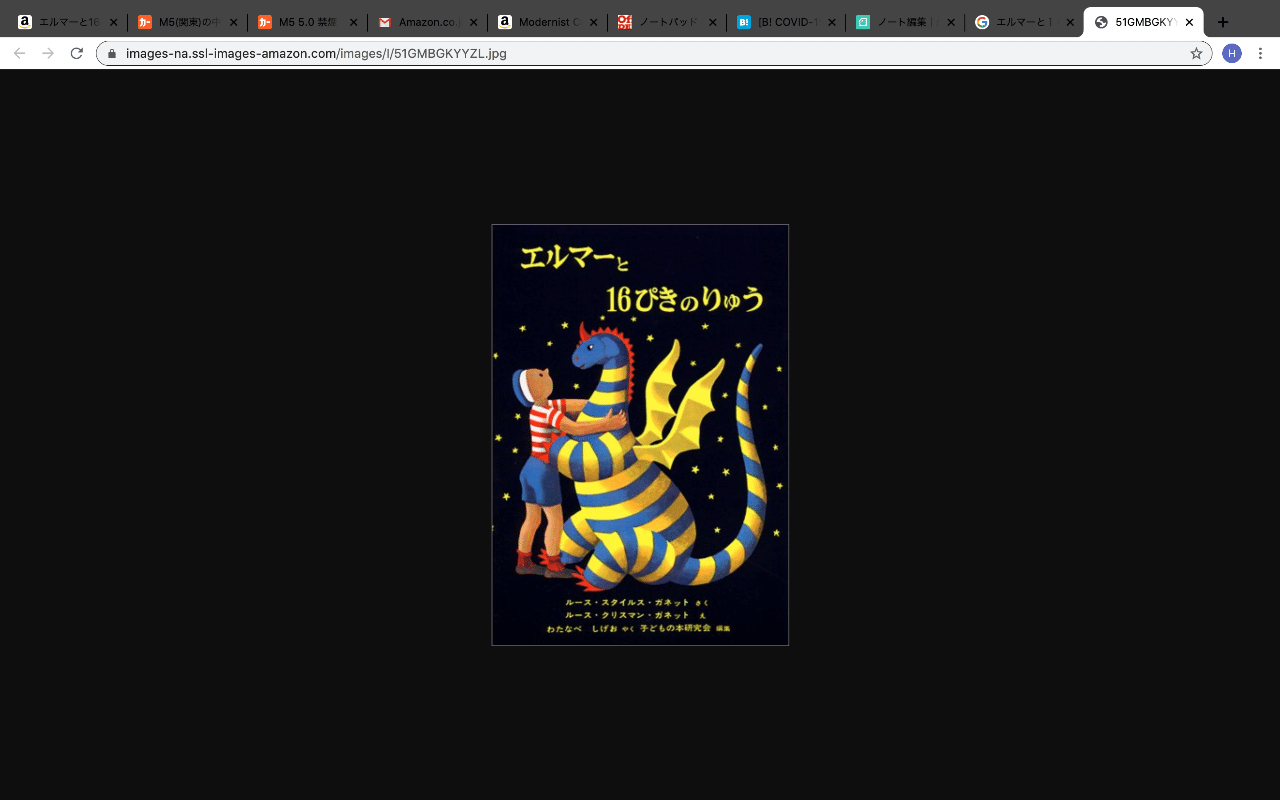Open the ノートパッド tab
1280x800 pixels.
coord(667,22)
